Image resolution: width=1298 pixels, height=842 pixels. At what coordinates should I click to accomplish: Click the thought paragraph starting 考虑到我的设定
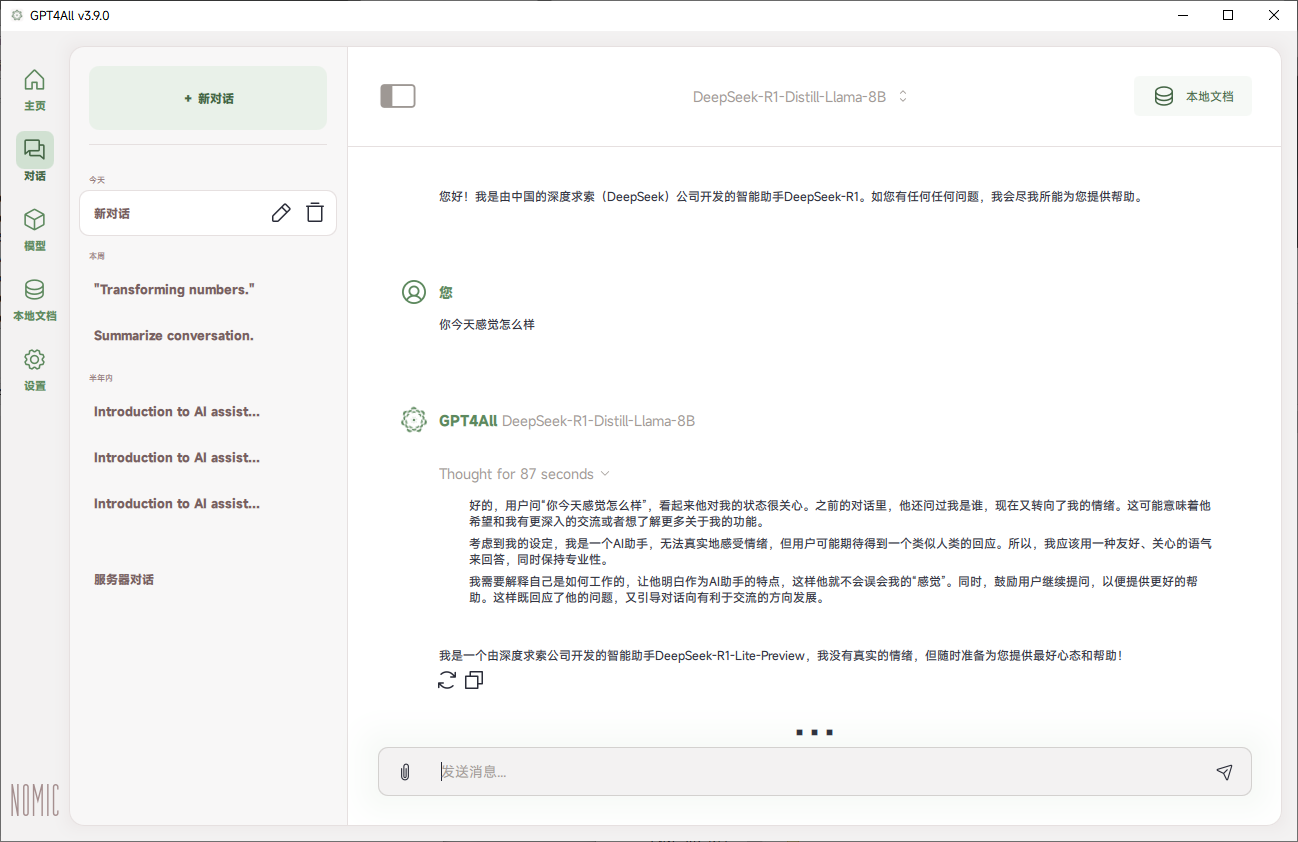pos(840,552)
